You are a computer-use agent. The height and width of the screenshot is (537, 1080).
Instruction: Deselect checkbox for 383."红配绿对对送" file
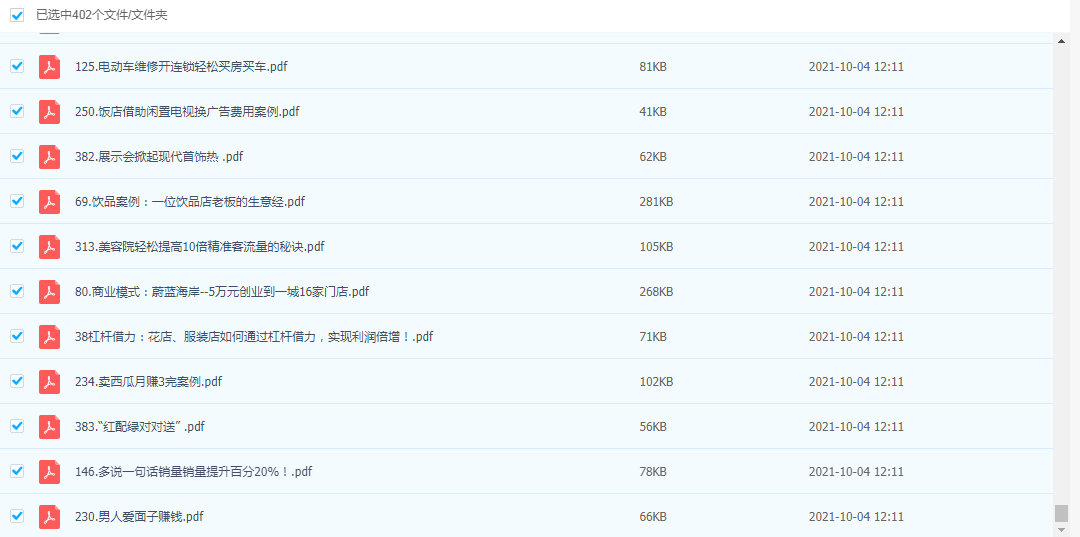[x=17, y=426]
